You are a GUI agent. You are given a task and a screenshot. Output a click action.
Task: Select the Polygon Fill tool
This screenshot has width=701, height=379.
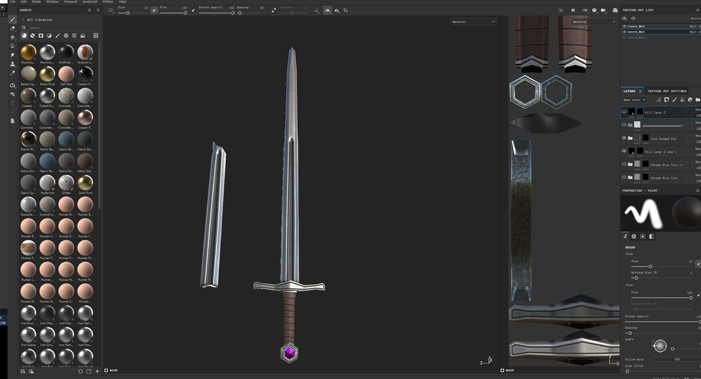(13, 46)
